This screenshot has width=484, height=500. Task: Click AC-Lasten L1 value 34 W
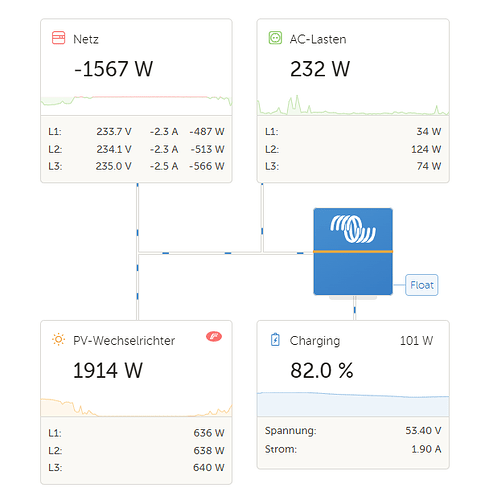(x=429, y=132)
